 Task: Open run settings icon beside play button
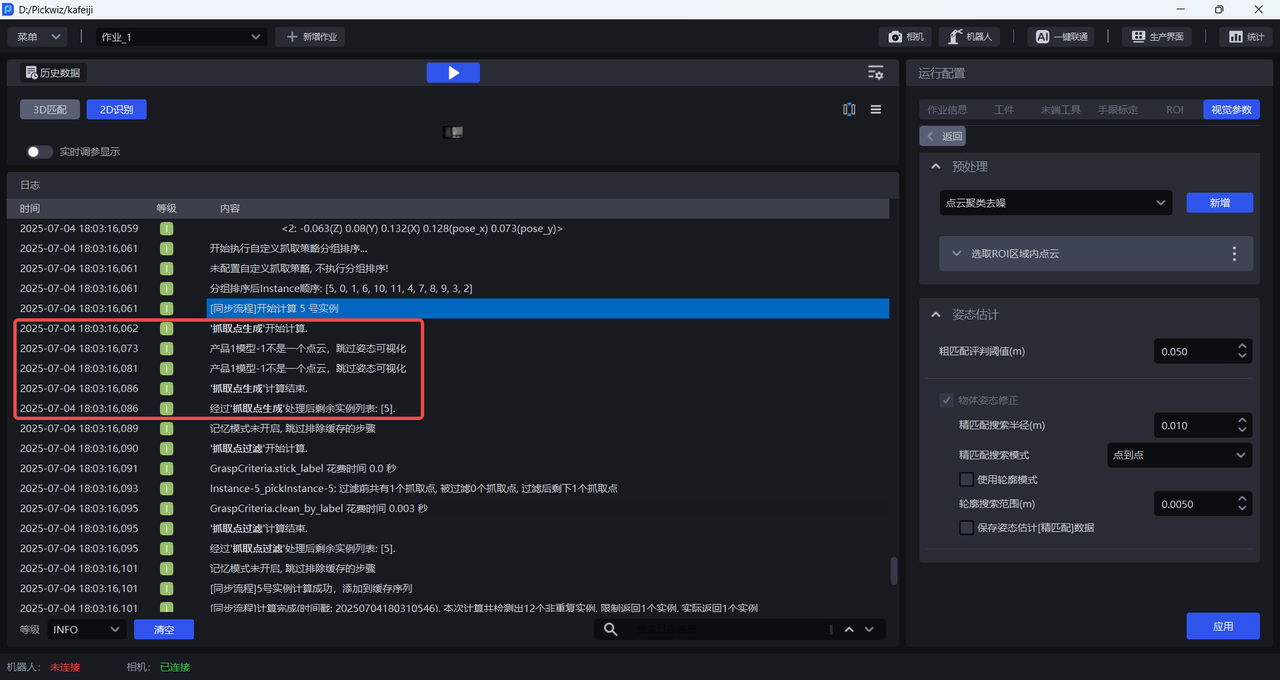(875, 73)
